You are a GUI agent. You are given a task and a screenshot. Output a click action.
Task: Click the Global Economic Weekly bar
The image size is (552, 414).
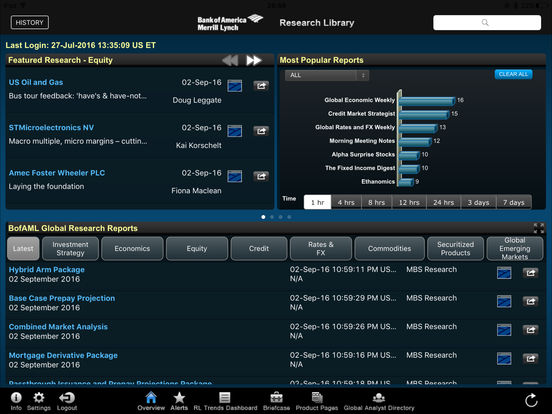427,101
